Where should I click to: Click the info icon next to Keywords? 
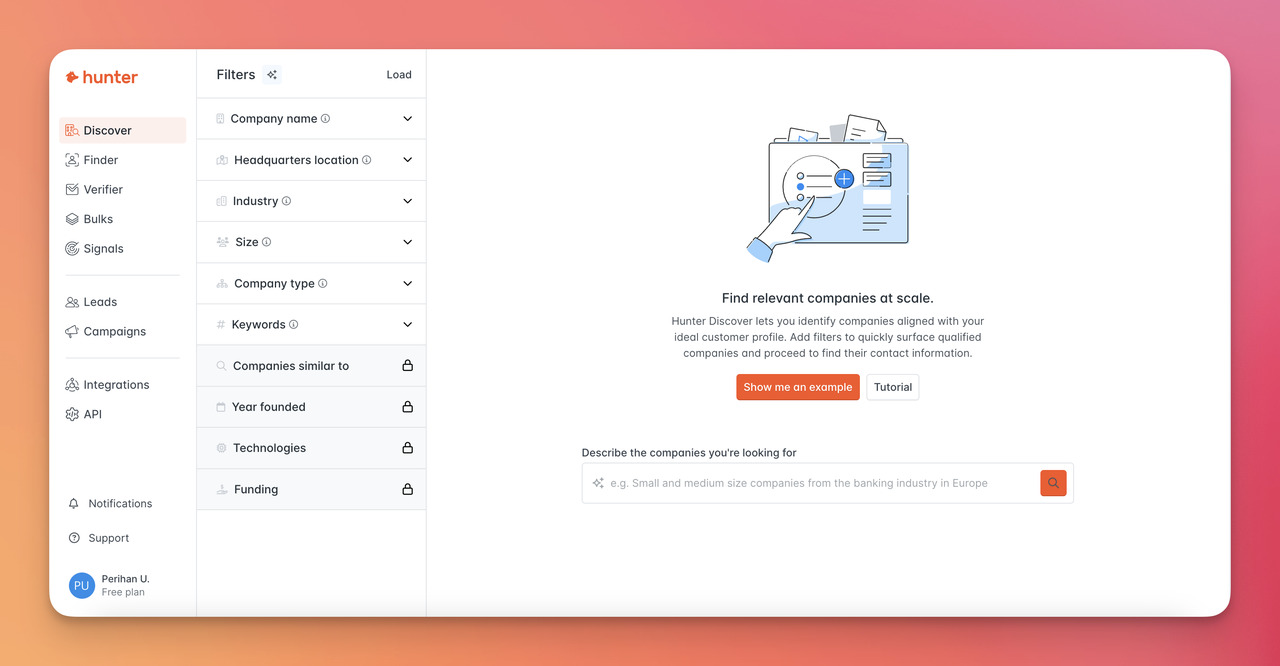[x=293, y=324]
